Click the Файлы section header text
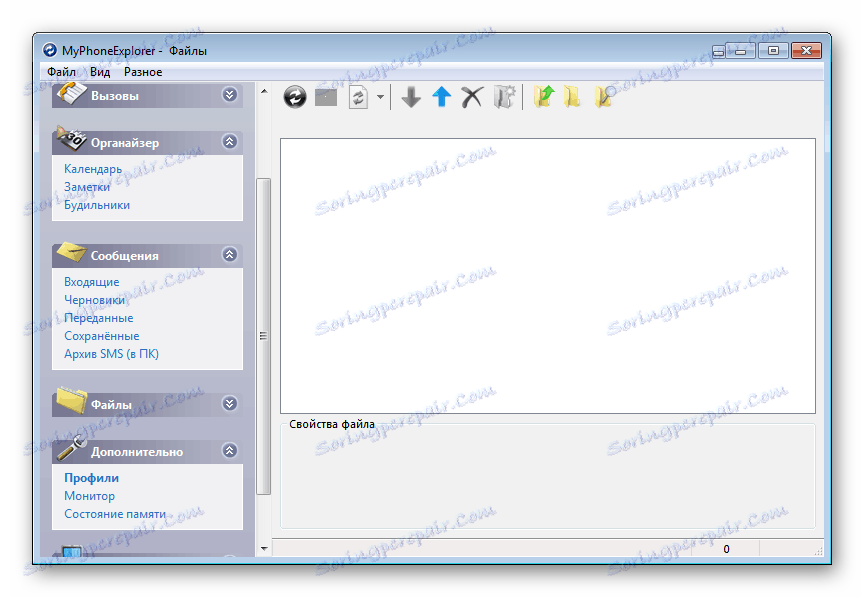 (111, 405)
